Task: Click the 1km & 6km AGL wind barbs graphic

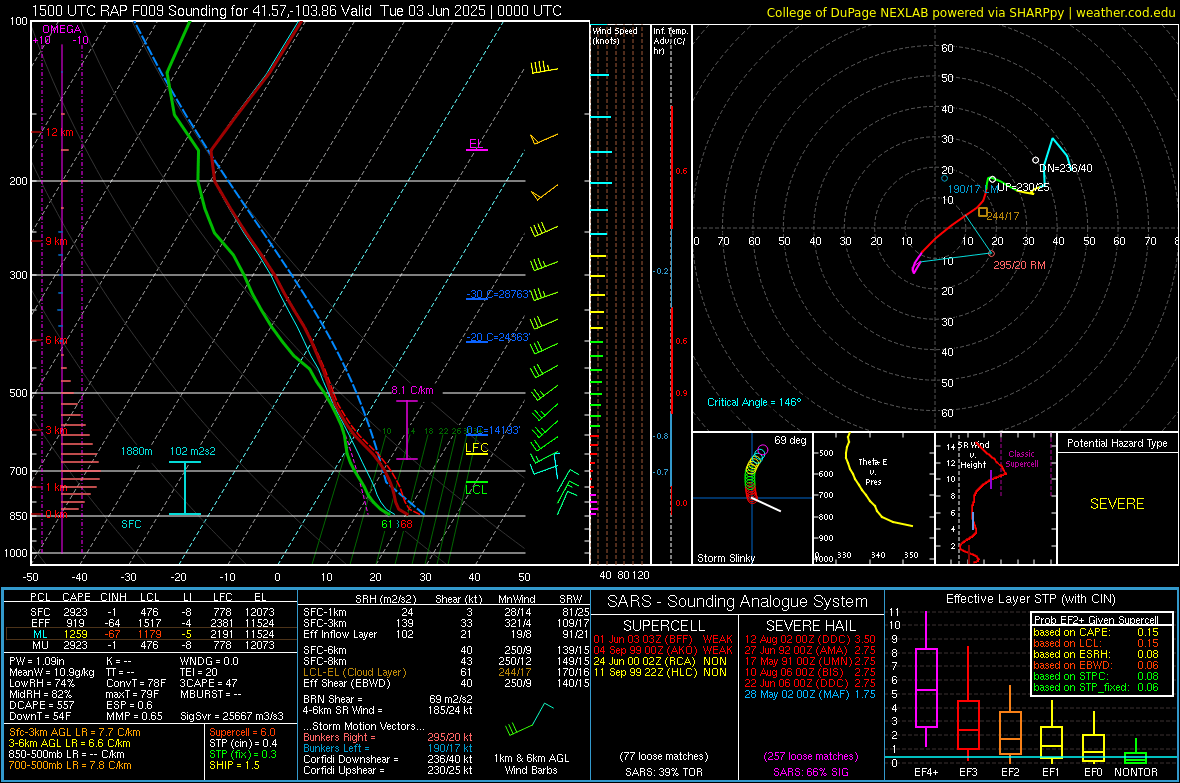Action: (x=530, y=720)
